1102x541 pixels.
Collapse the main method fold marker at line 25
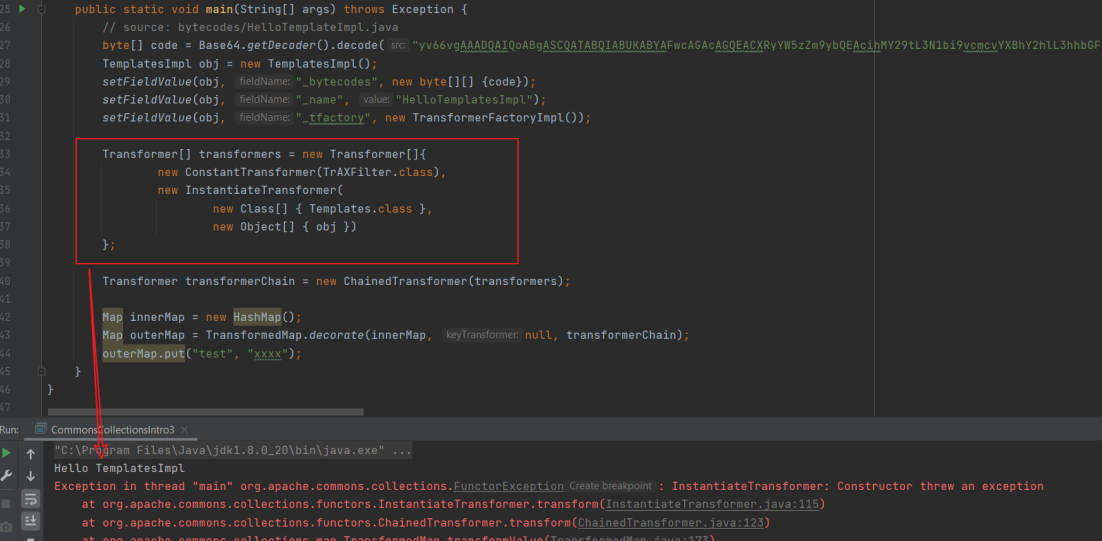click(x=41, y=10)
